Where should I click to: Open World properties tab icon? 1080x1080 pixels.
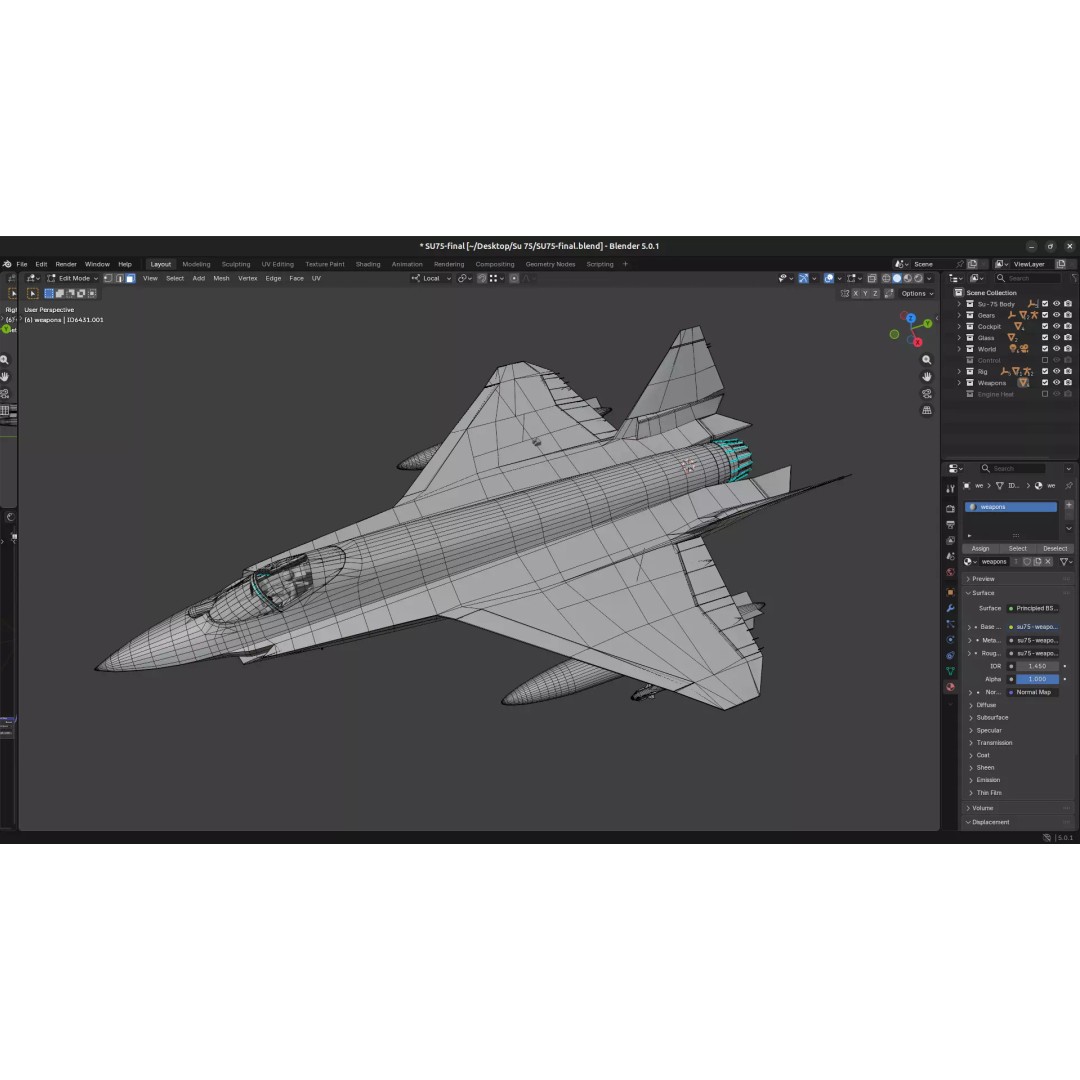951,572
